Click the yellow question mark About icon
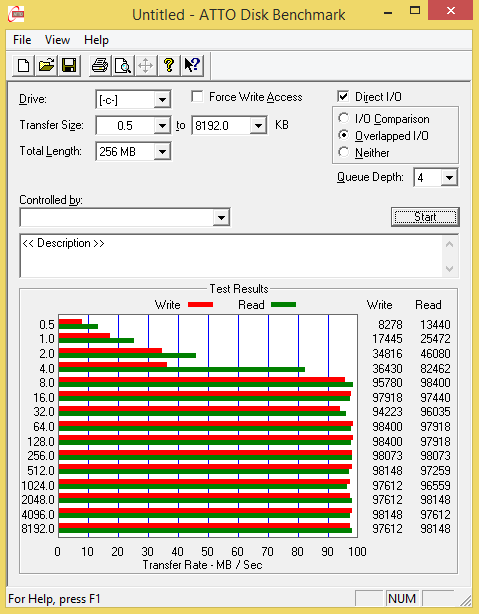The height and width of the screenshot is (614, 479). [x=169, y=65]
